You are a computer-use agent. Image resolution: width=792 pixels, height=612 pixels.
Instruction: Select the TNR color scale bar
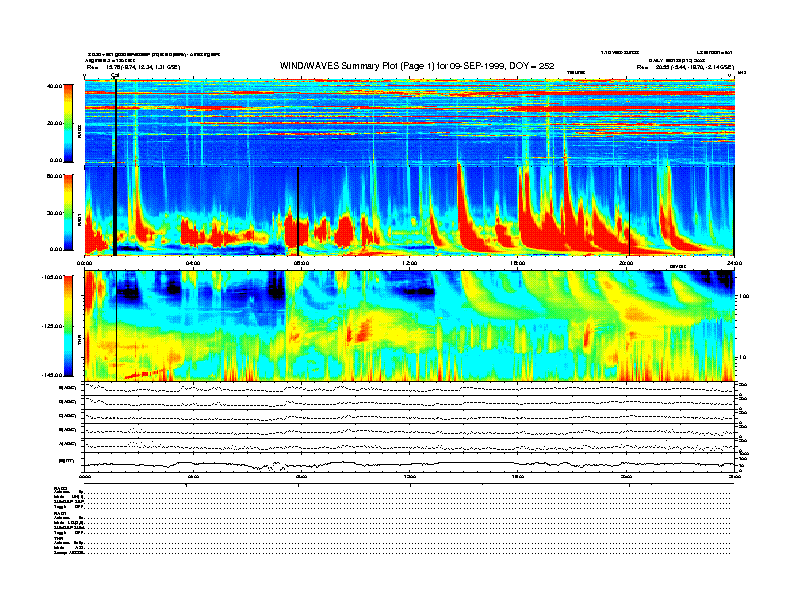tap(68, 326)
